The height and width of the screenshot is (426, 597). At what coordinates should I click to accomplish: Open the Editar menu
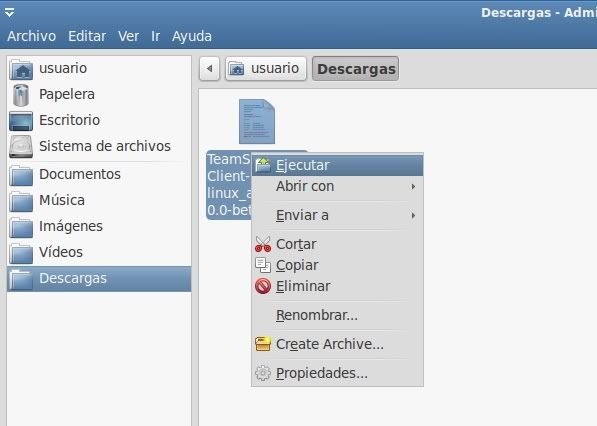pos(87,36)
